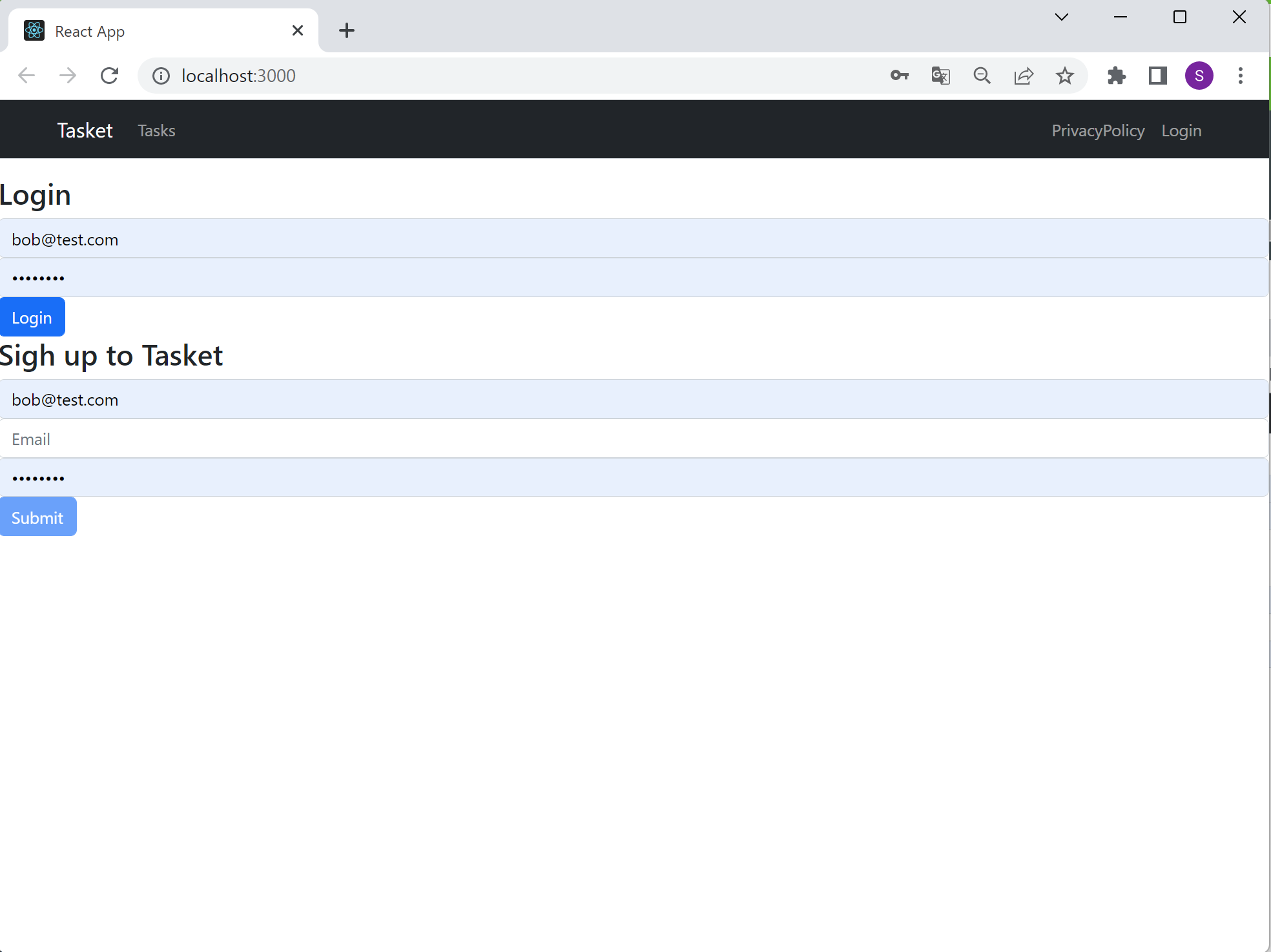
Task: Bookmark page with the star icon
Action: click(x=1064, y=76)
